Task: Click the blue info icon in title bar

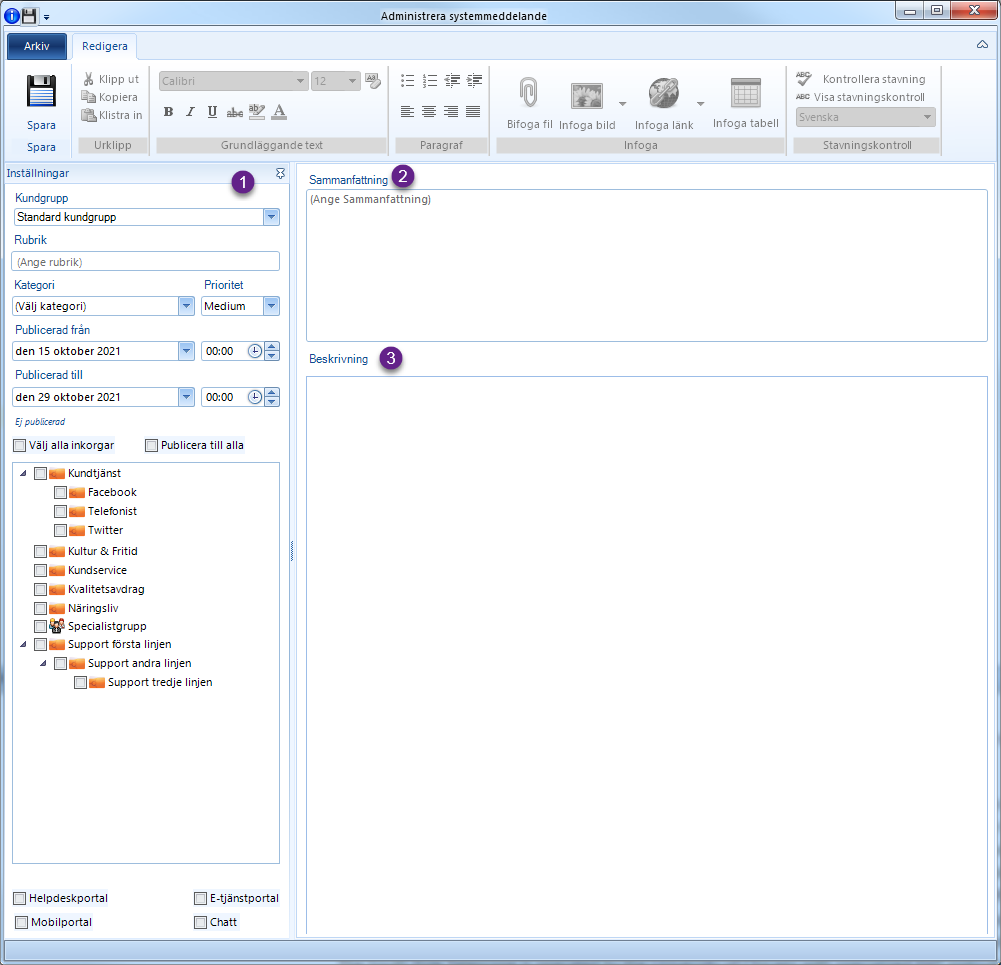Action: point(11,15)
